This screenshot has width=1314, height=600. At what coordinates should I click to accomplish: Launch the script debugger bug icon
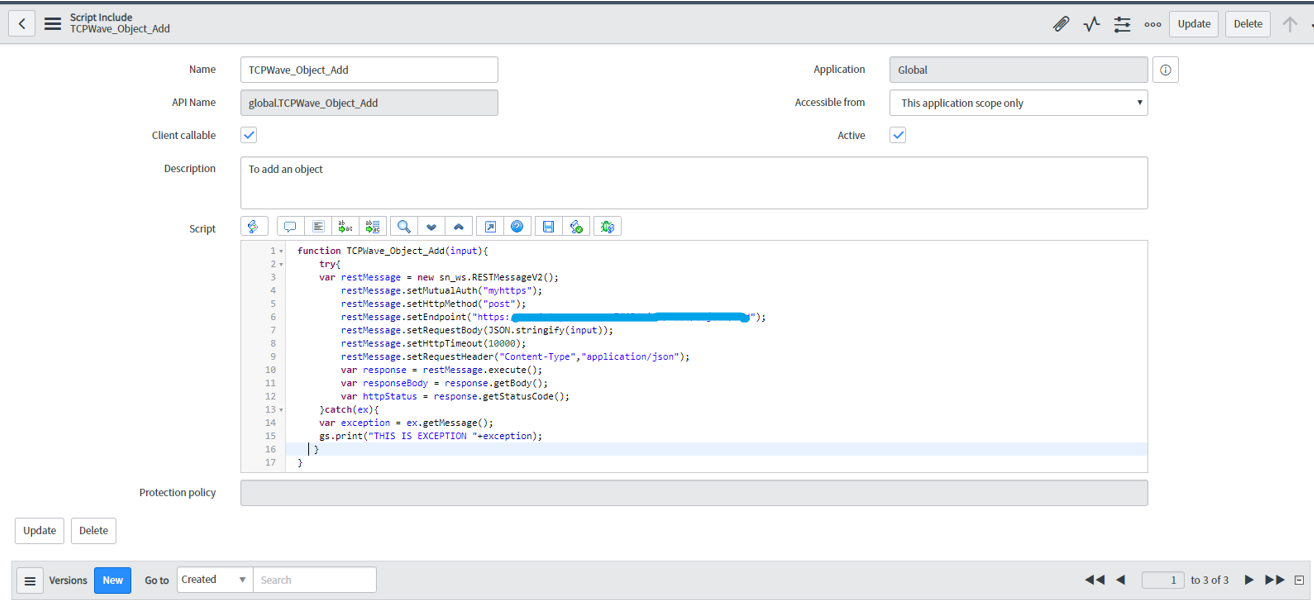(608, 226)
